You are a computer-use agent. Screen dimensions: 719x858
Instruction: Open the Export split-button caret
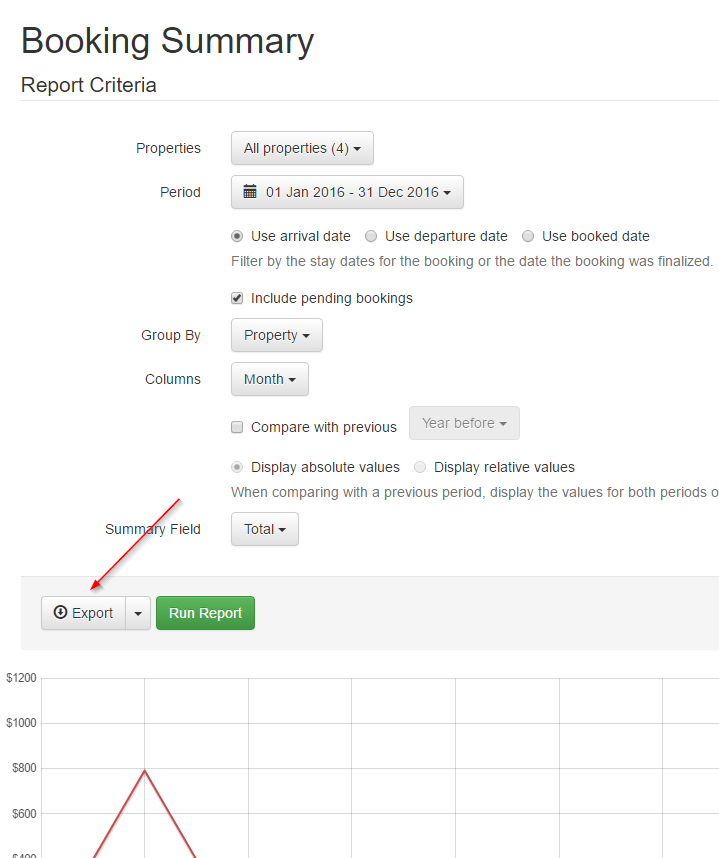[138, 613]
